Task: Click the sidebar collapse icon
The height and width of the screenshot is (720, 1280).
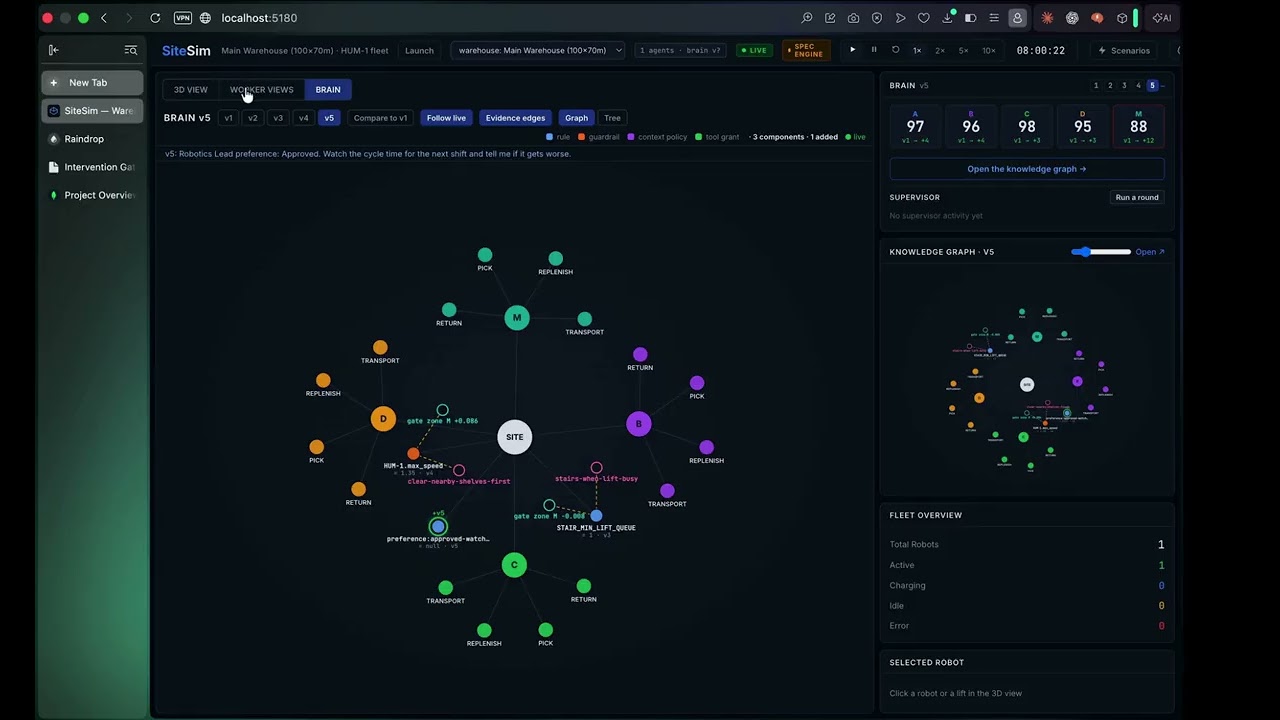Action: click(54, 50)
